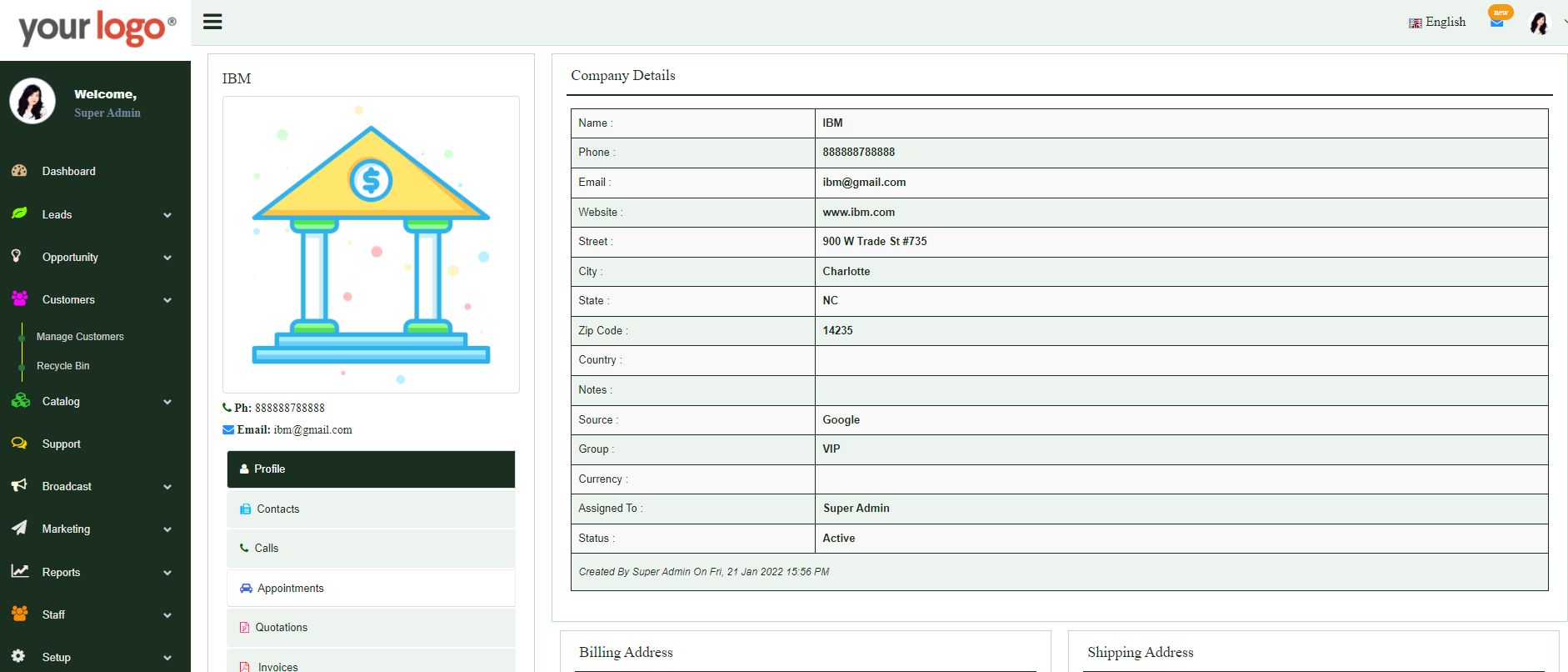Click the phone value 888888788888 in table
The image size is (1568, 672).
(x=859, y=153)
